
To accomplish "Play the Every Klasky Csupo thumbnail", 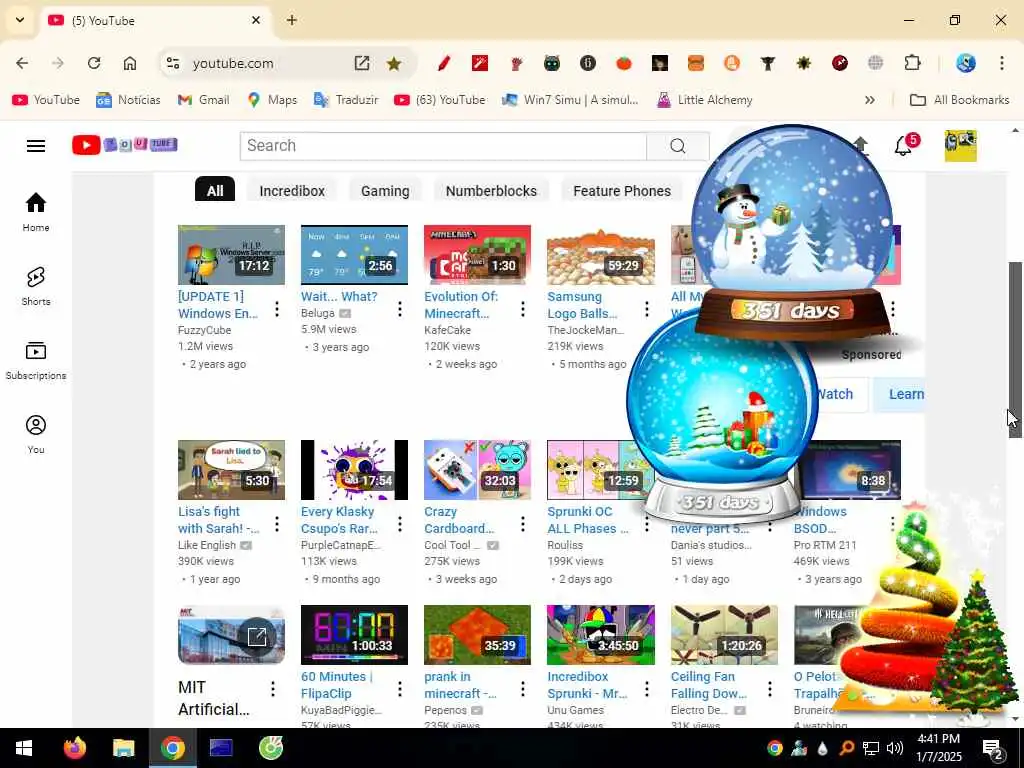I will click(354, 470).
